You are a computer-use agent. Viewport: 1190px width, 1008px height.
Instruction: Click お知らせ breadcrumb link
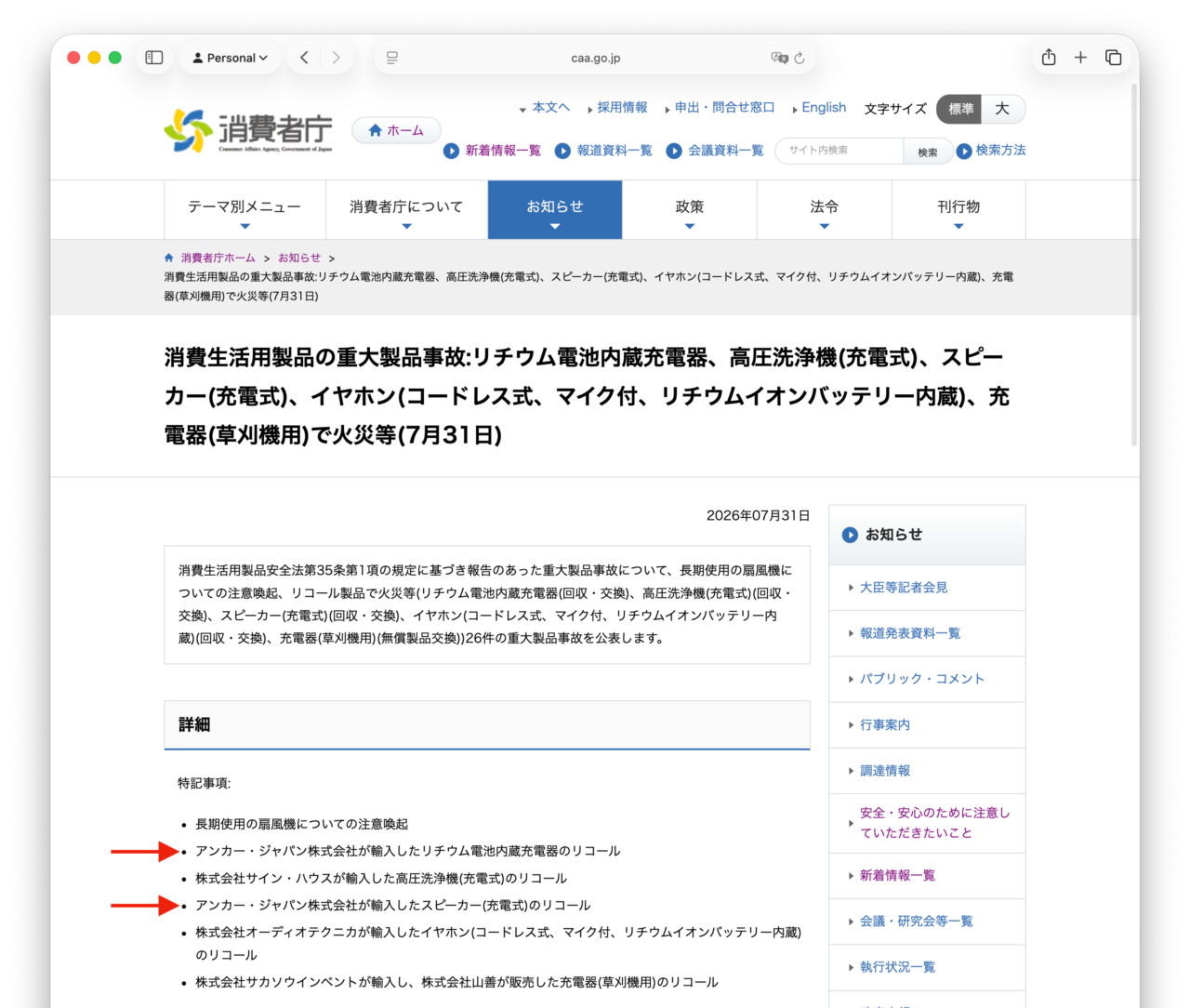tap(299, 258)
